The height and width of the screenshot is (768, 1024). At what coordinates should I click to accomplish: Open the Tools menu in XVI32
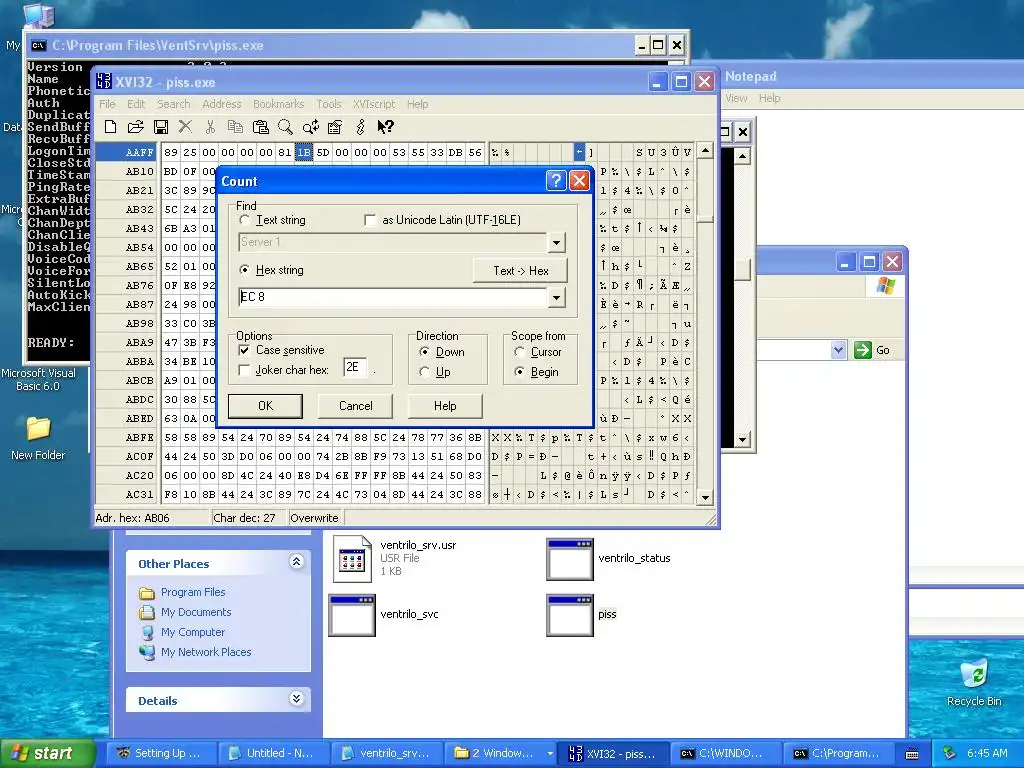[329, 104]
